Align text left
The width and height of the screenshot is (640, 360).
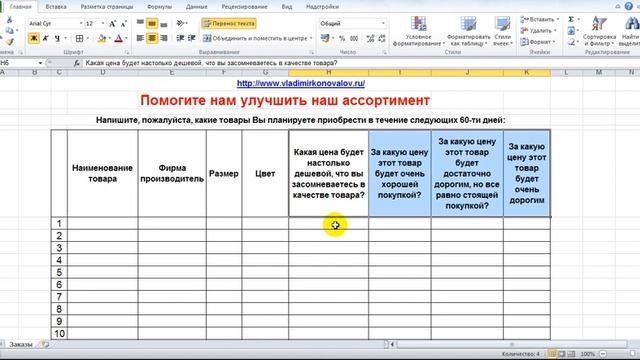click(140, 38)
